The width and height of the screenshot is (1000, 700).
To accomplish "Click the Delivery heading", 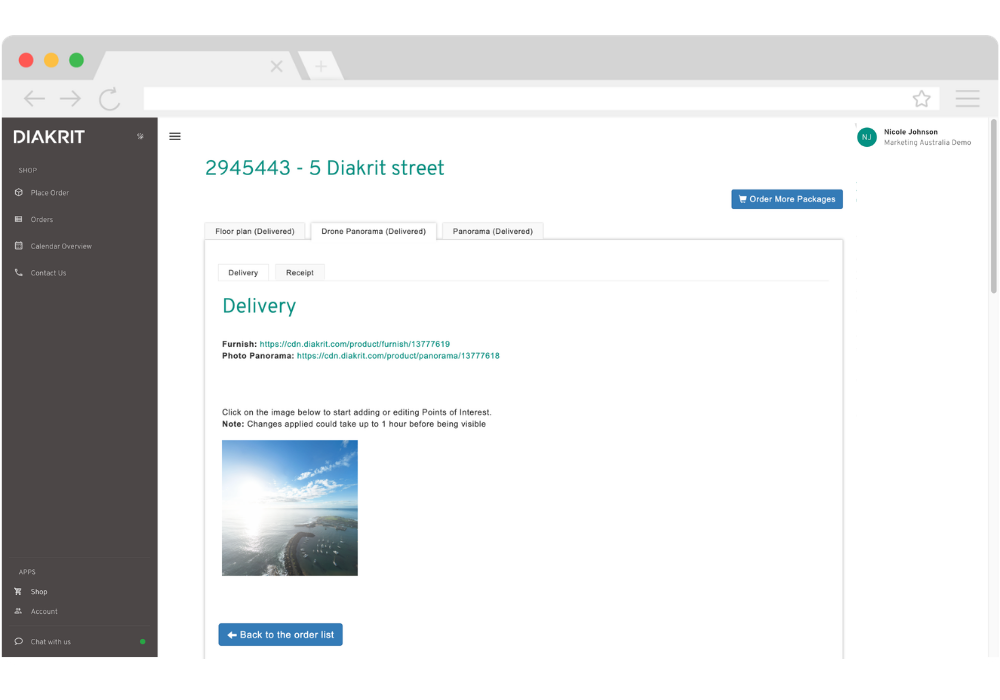I will 259,306.
